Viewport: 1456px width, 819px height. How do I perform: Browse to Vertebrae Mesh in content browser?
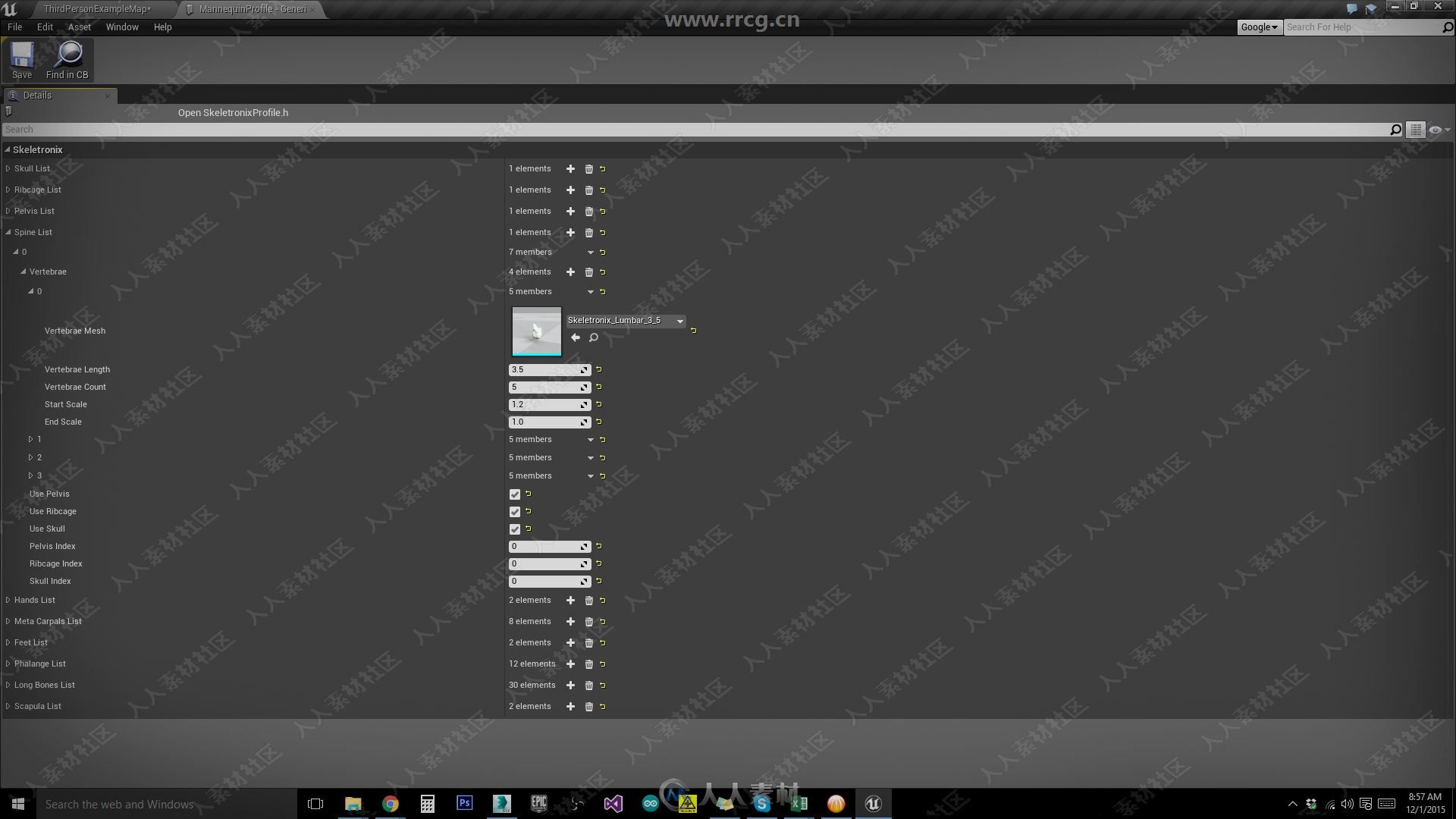[594, 337]
